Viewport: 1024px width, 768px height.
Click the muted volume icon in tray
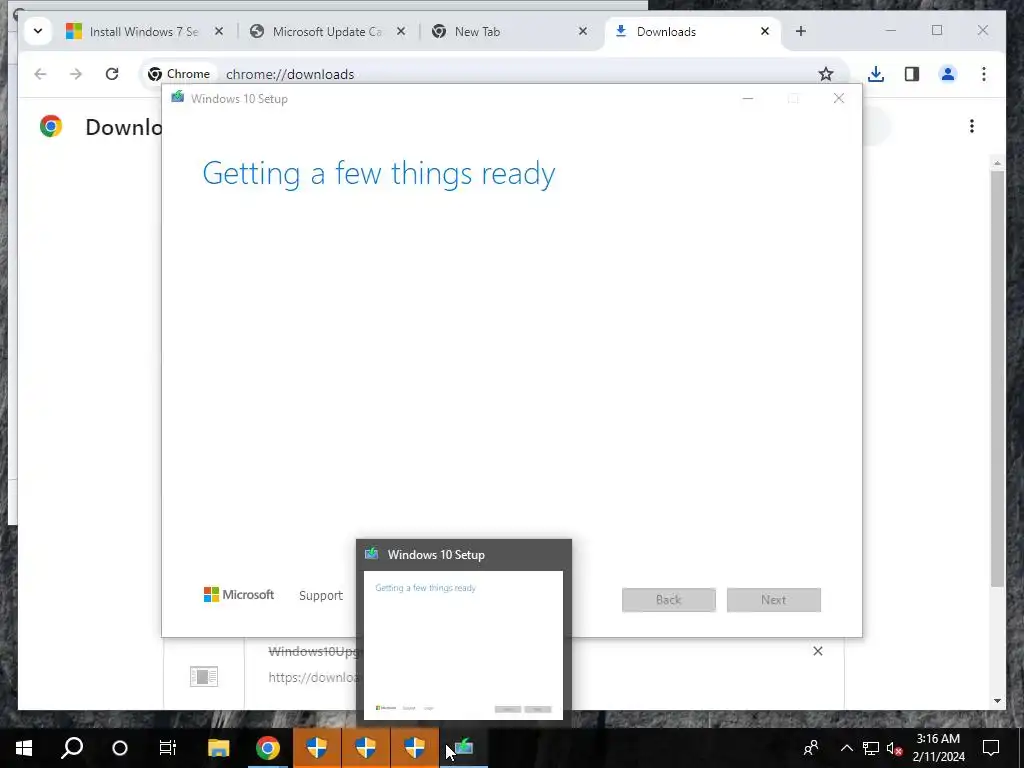click(894, 748)
